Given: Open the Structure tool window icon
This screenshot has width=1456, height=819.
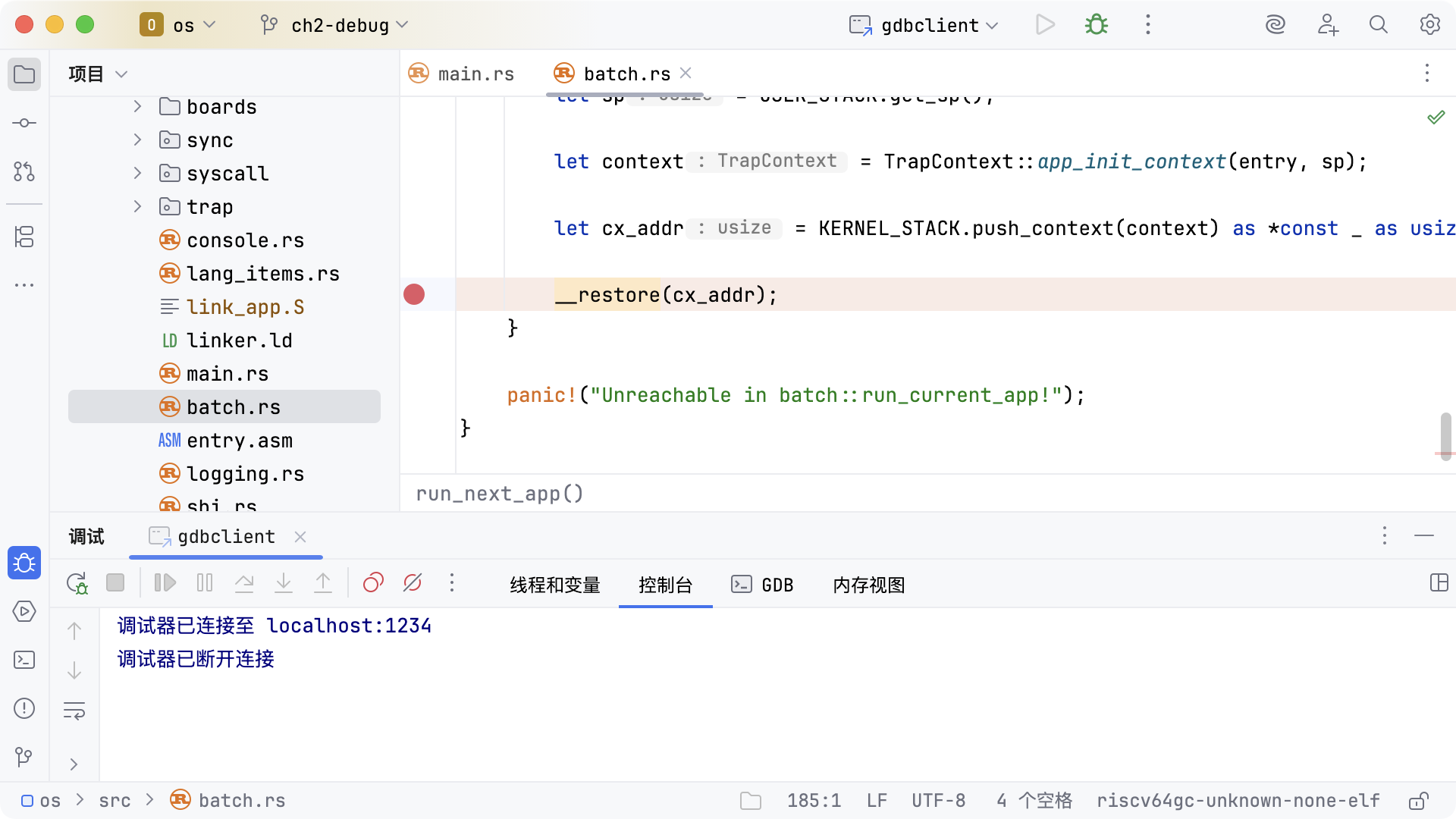Looking at the screenshot, I should (x=24, y=237).
